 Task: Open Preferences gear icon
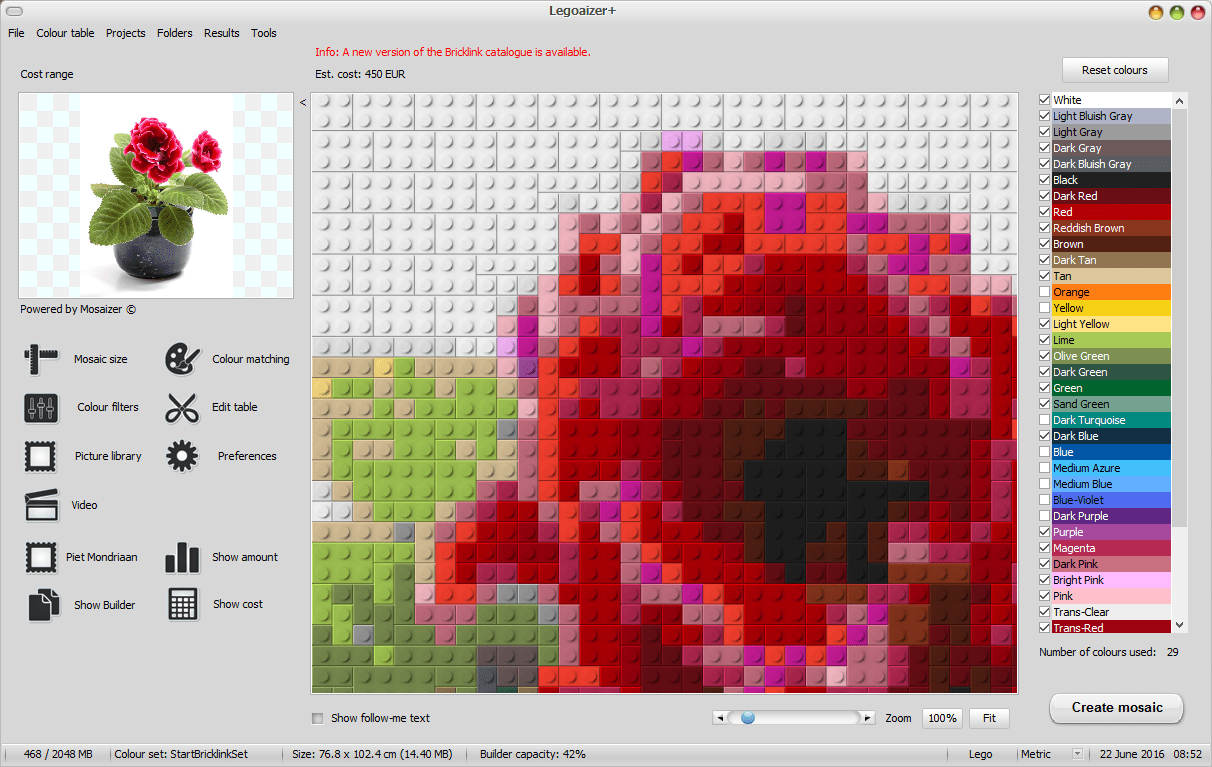182,456
